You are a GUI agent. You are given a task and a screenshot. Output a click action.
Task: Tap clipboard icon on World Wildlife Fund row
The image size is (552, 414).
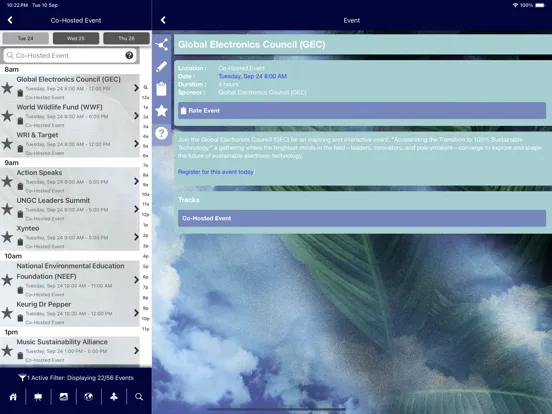(20, 121)
